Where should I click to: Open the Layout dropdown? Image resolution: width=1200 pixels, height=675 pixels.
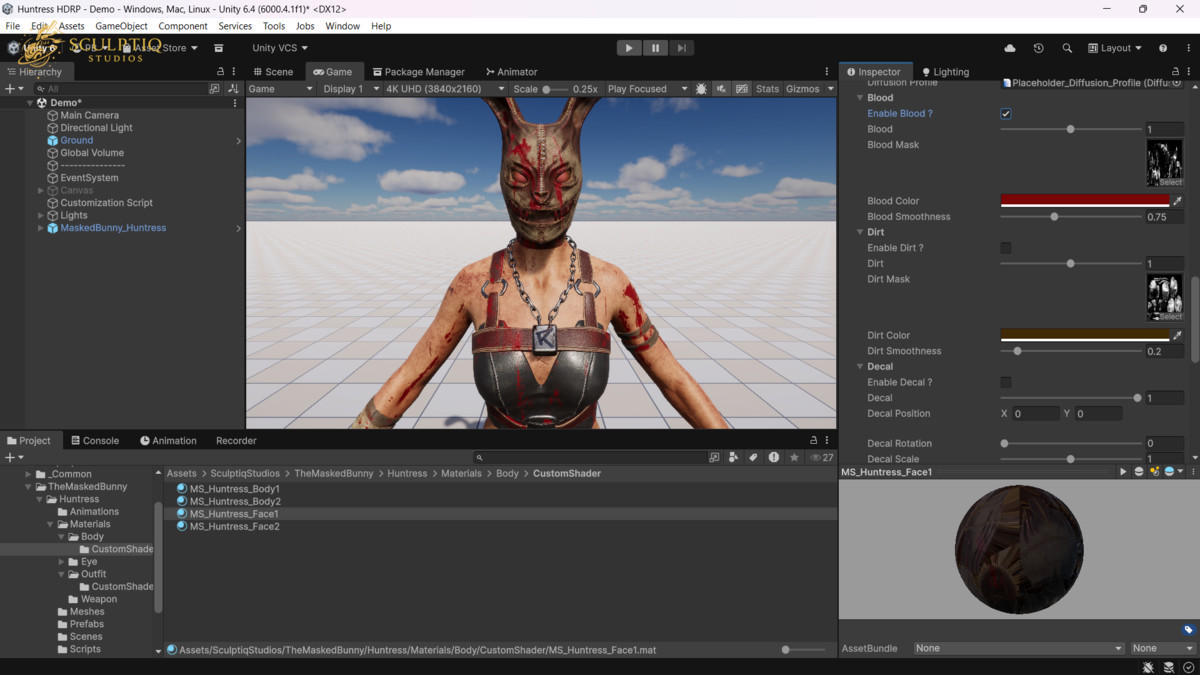1115,48
